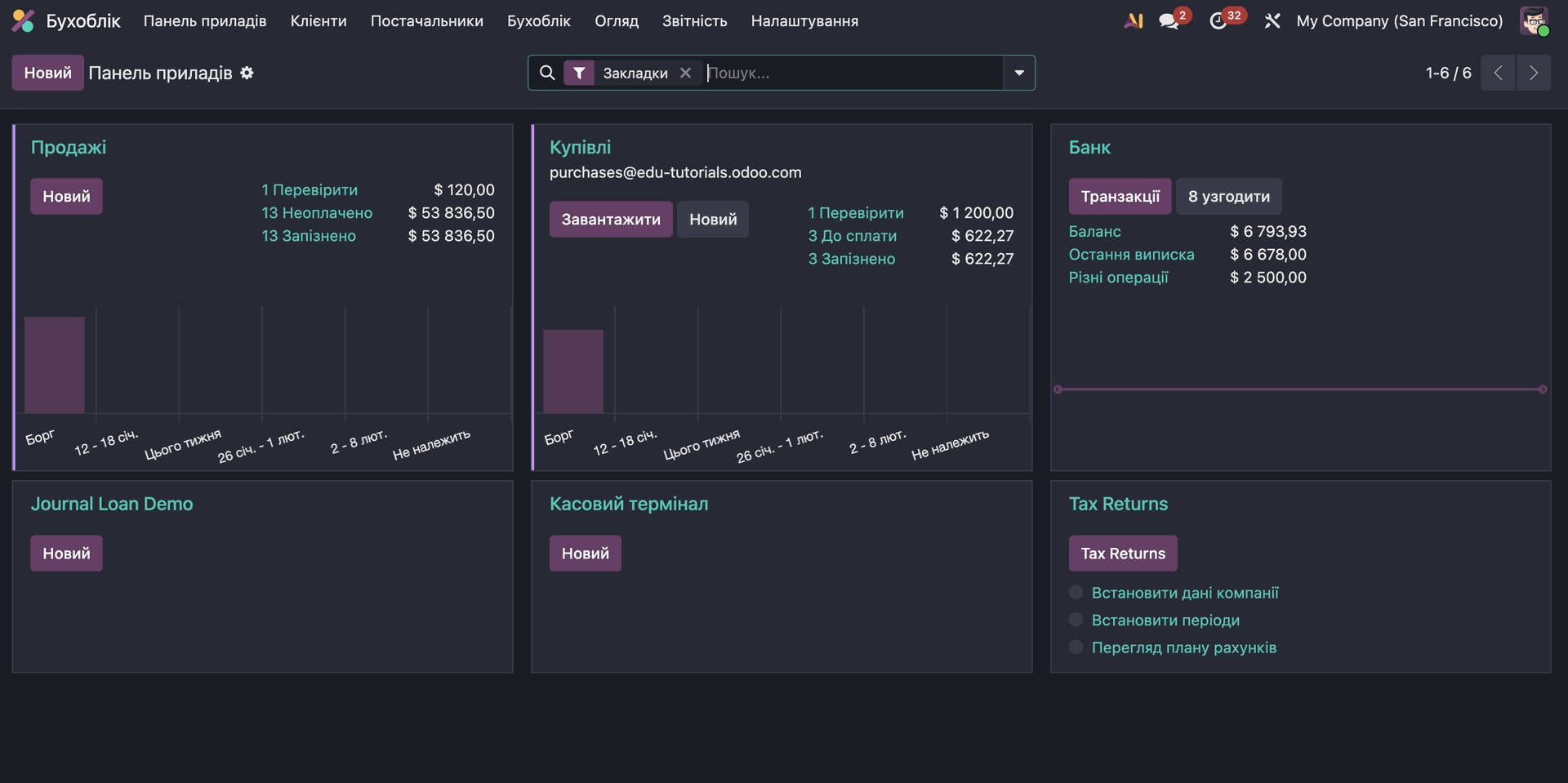
Task: Click the Завантажити button in Купівлі
Action: click(x=610, y=219)
